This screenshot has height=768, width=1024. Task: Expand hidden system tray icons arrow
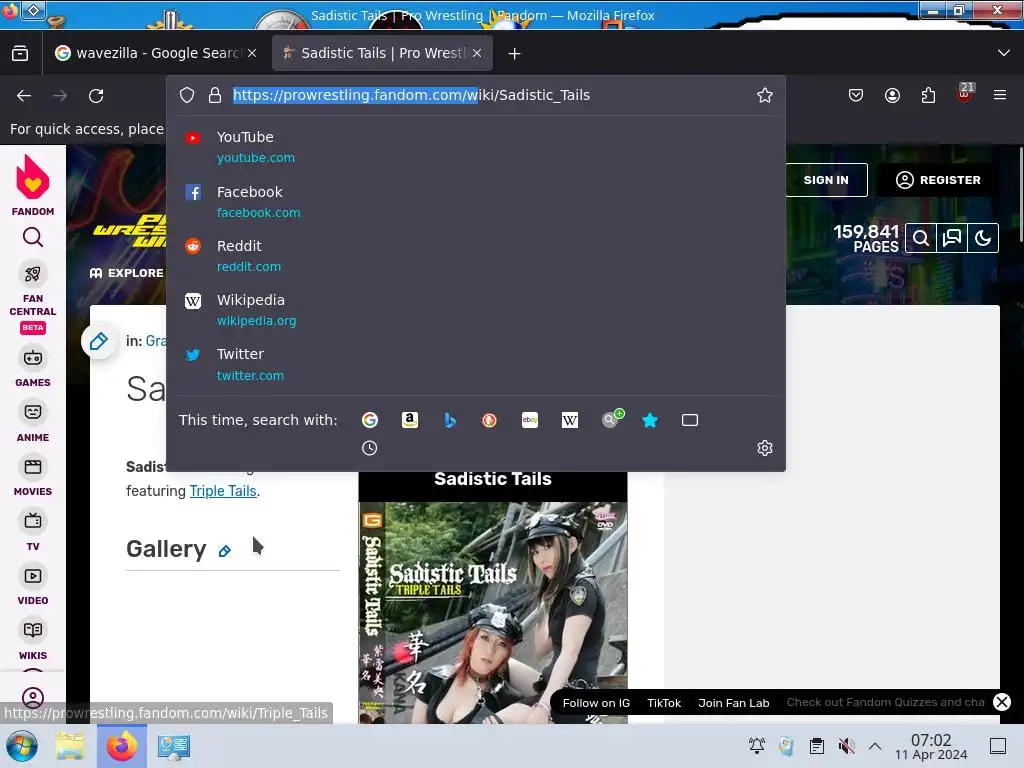pos(875,746)
